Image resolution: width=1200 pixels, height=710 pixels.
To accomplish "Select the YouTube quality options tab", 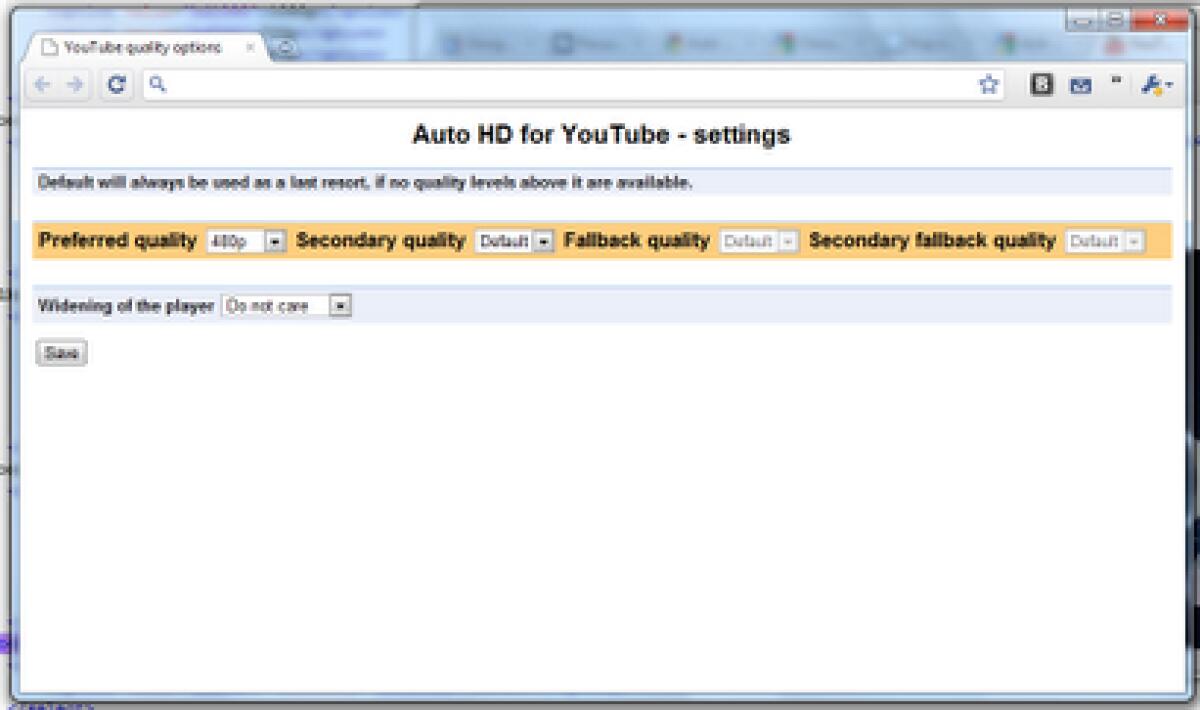I will pos(143,48).
